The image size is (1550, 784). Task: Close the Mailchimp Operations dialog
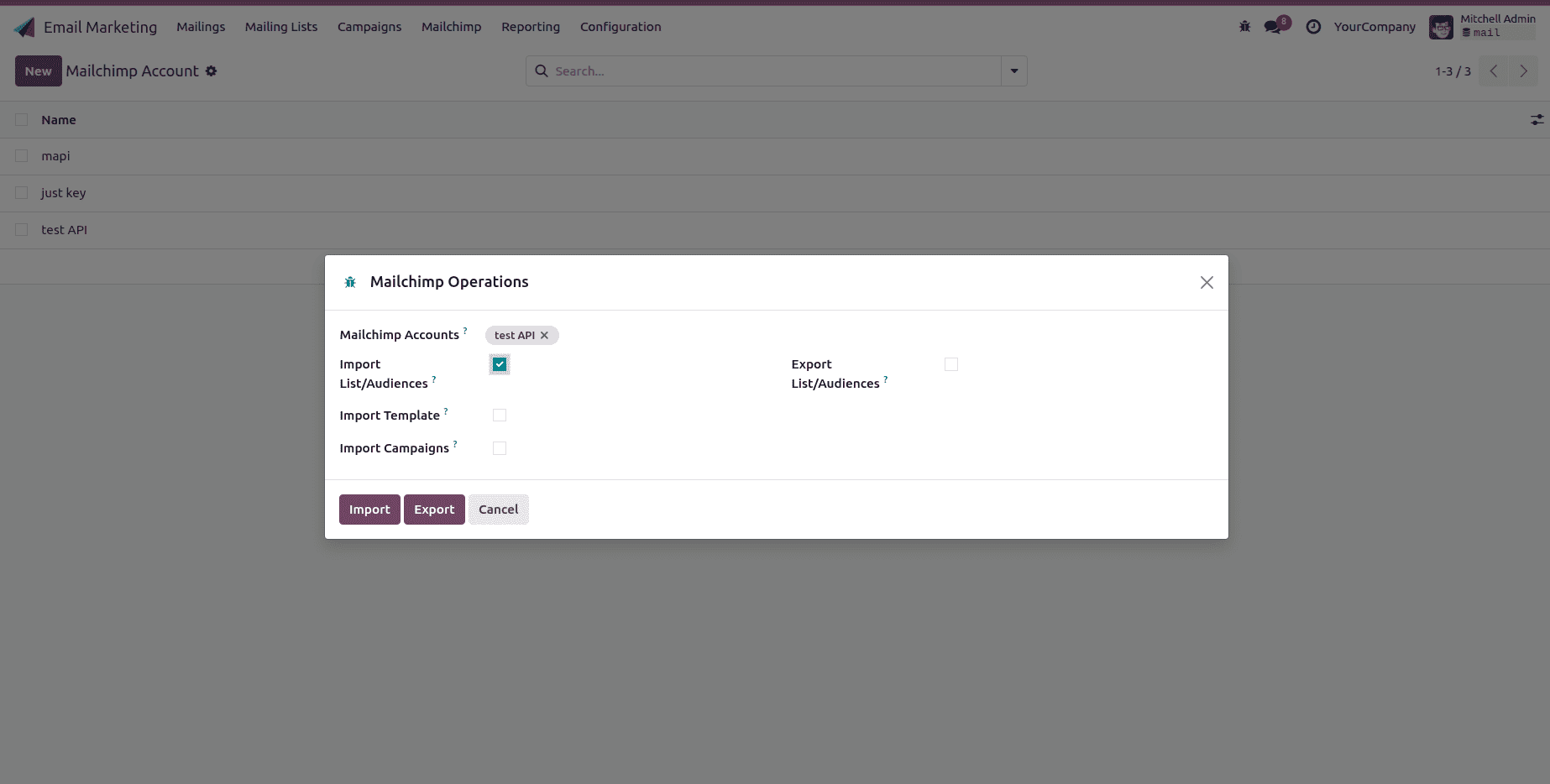point(1207,283)
